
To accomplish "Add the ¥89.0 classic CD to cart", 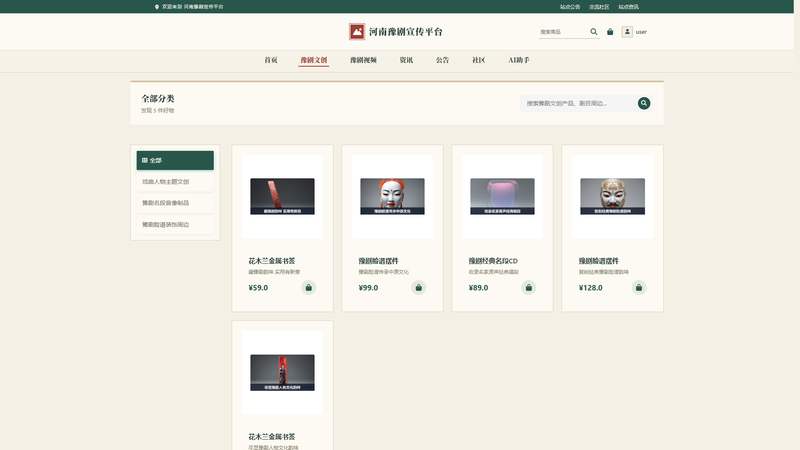I will 529,288.
